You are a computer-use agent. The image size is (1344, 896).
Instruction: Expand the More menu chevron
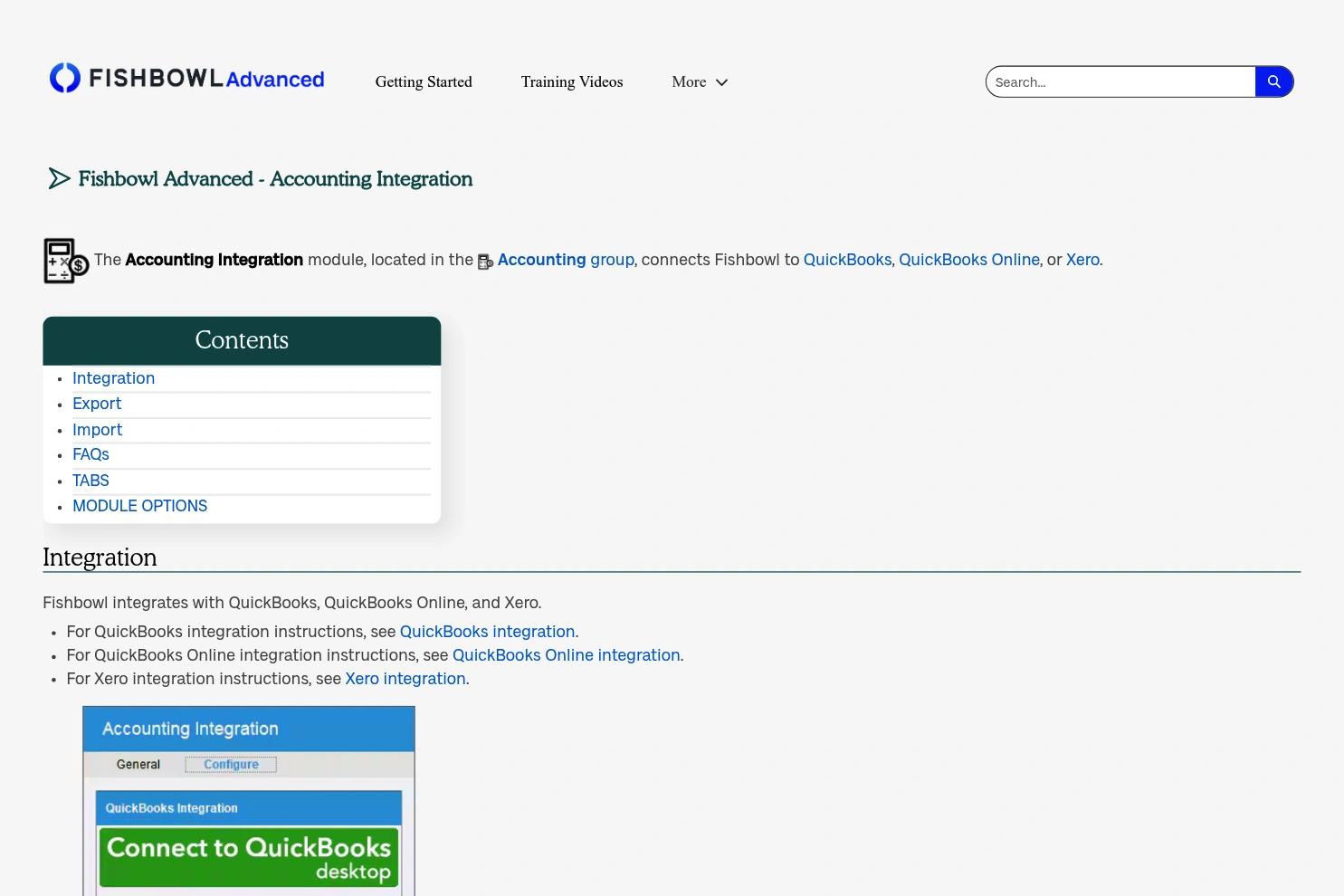click(x=721, y=82)
